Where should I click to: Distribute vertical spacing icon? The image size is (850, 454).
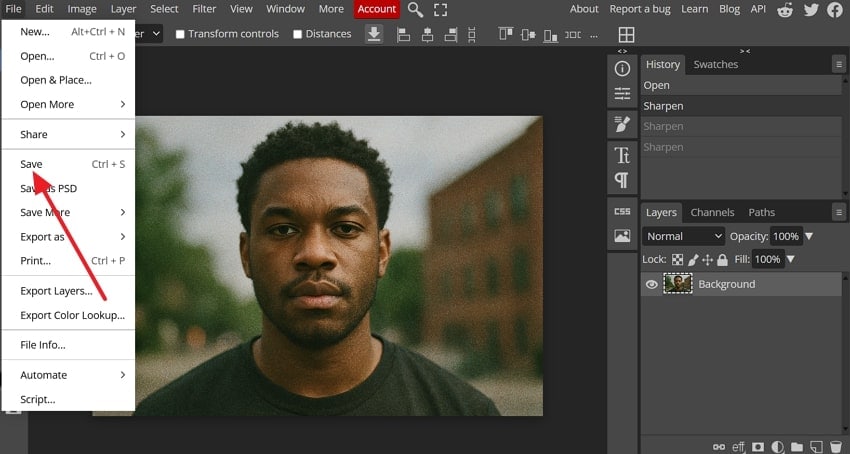click(472, 35)
